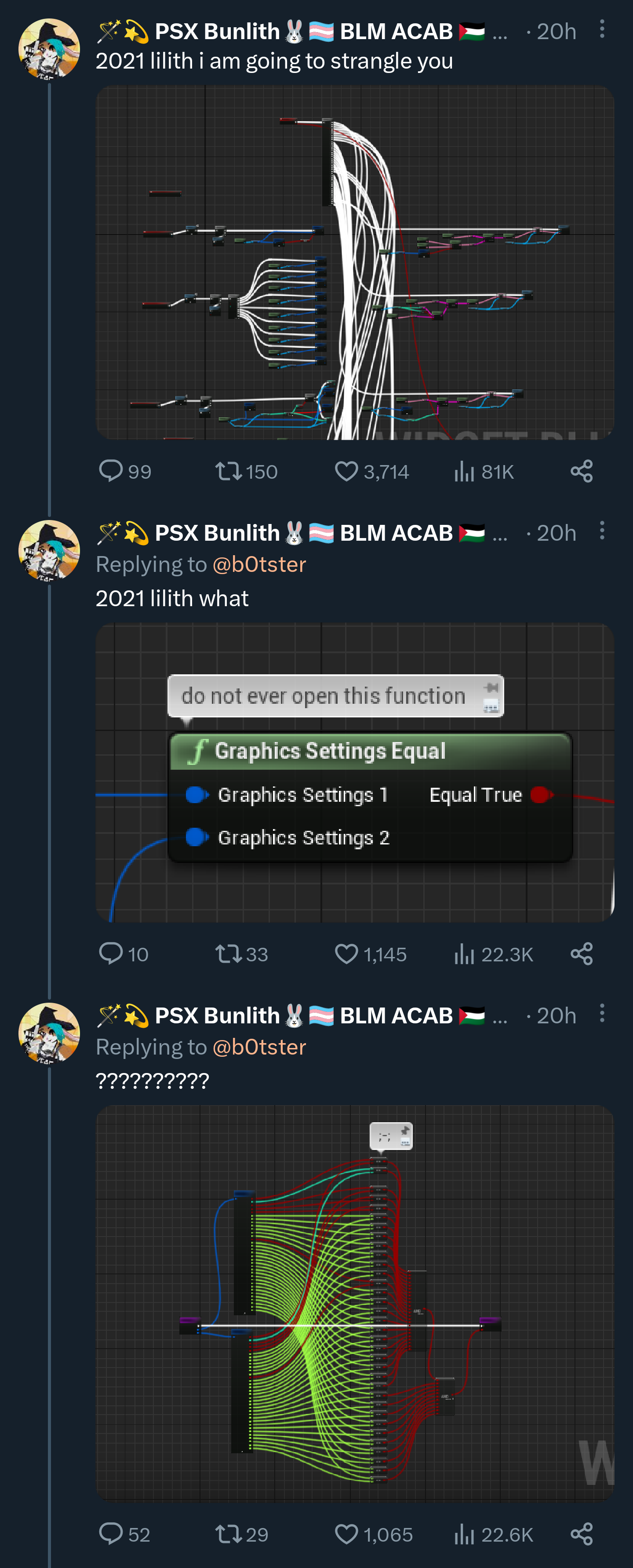Viewport: 633px width, 1568px height.
Task: Open @b0tster link in second tweet
Action: pos(259,564)
